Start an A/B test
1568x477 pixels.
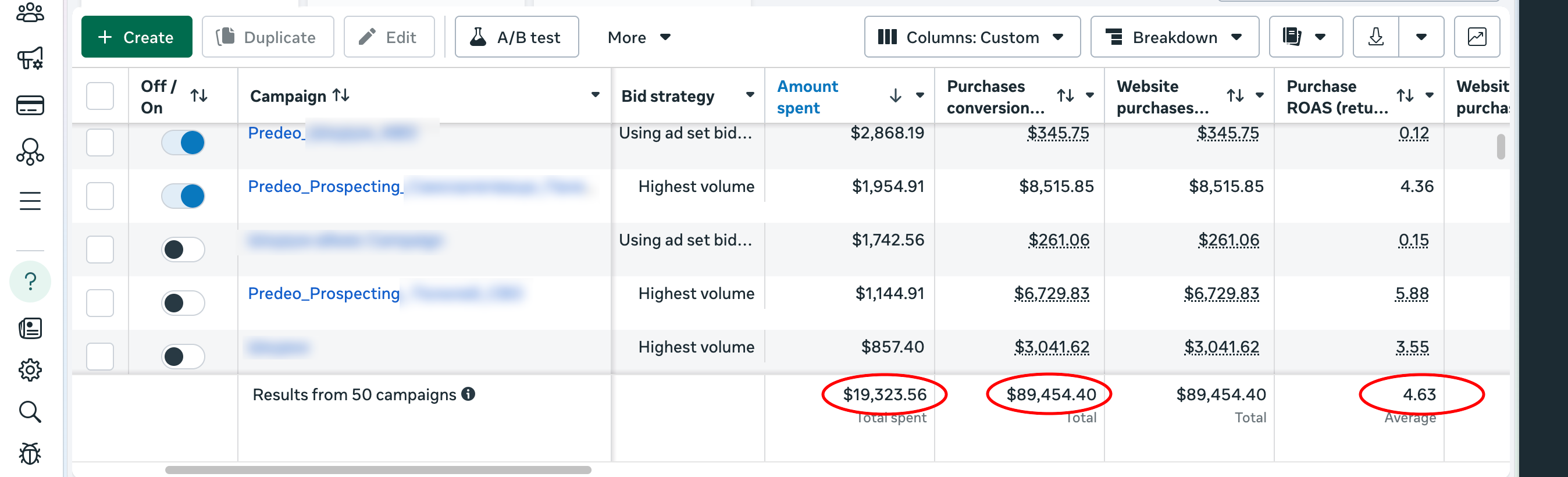point(516,37)
